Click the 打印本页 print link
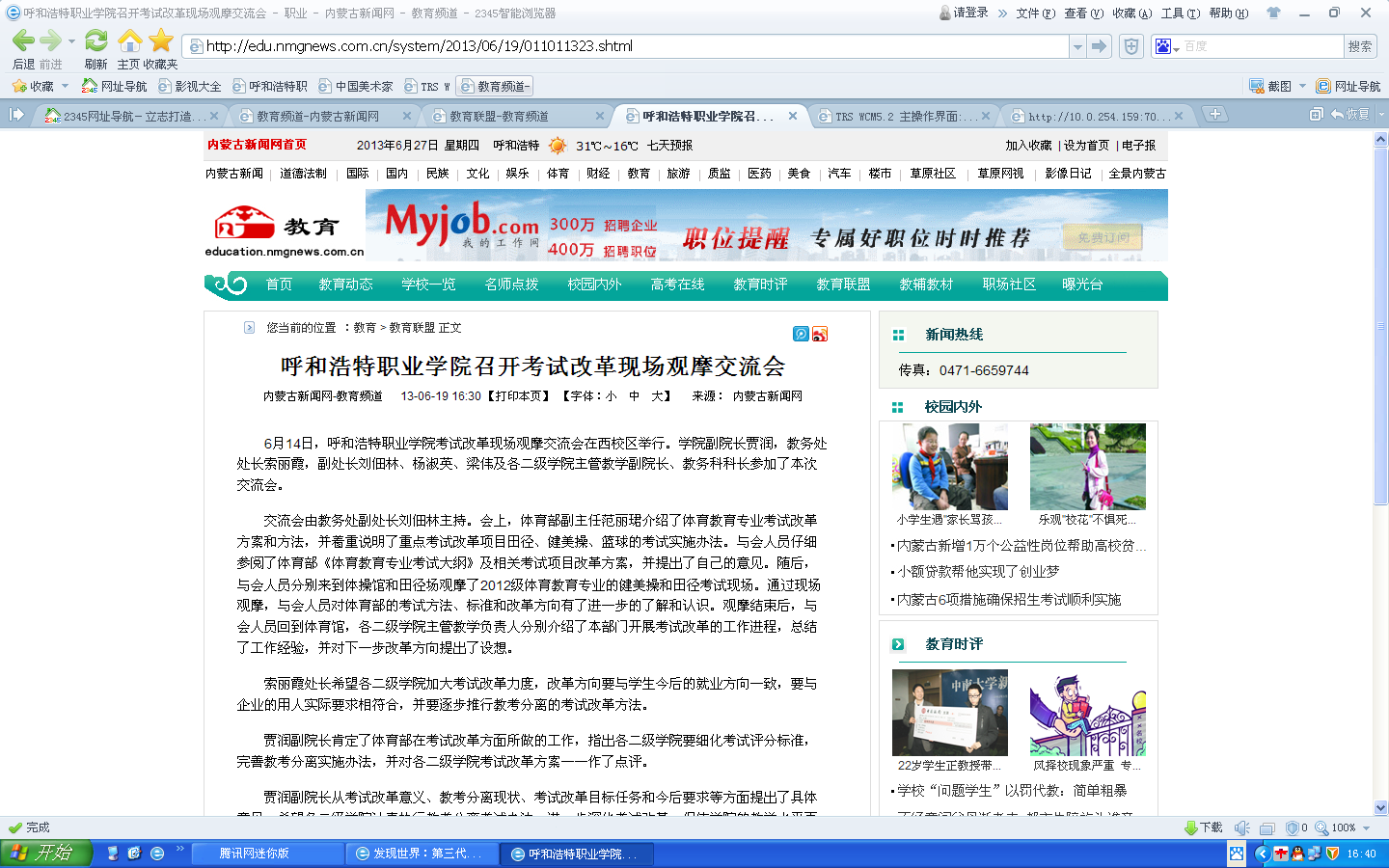 tap(519, 396)
